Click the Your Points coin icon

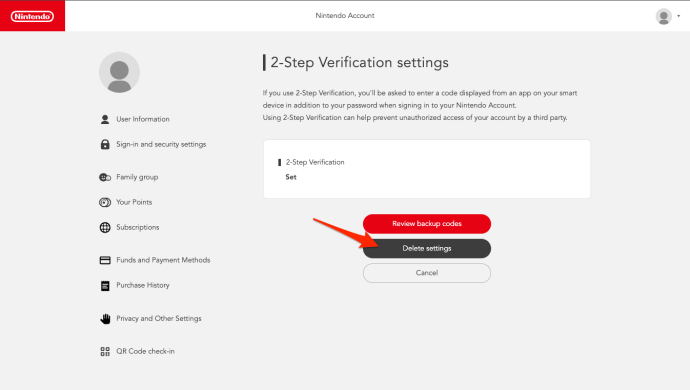pyautogui.click(x=105, y=202)
